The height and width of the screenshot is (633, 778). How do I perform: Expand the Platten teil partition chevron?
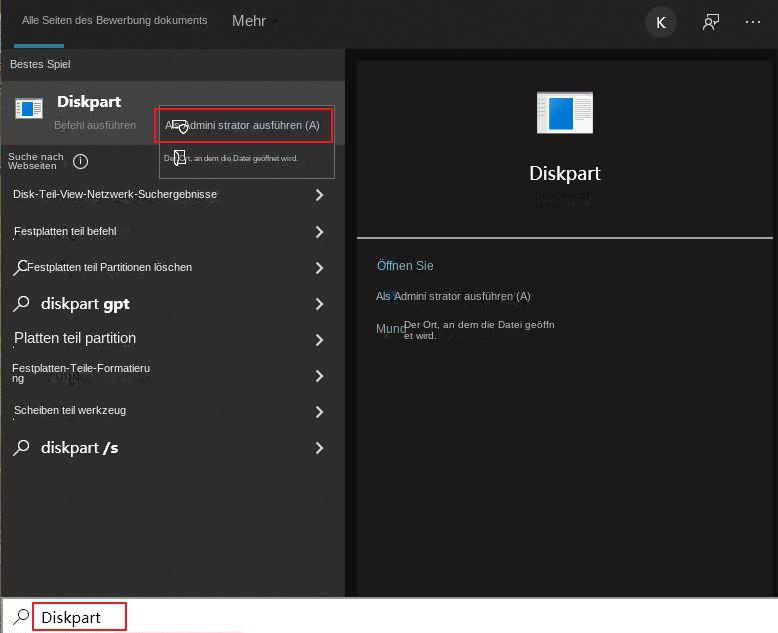[319, 340]
